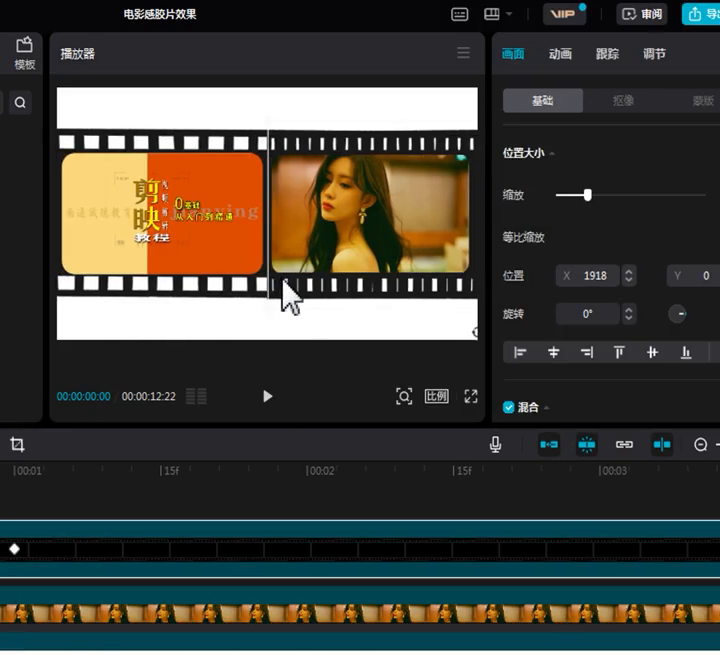Click the woman image in preview
Screen dimensions: 720x655
370,213
